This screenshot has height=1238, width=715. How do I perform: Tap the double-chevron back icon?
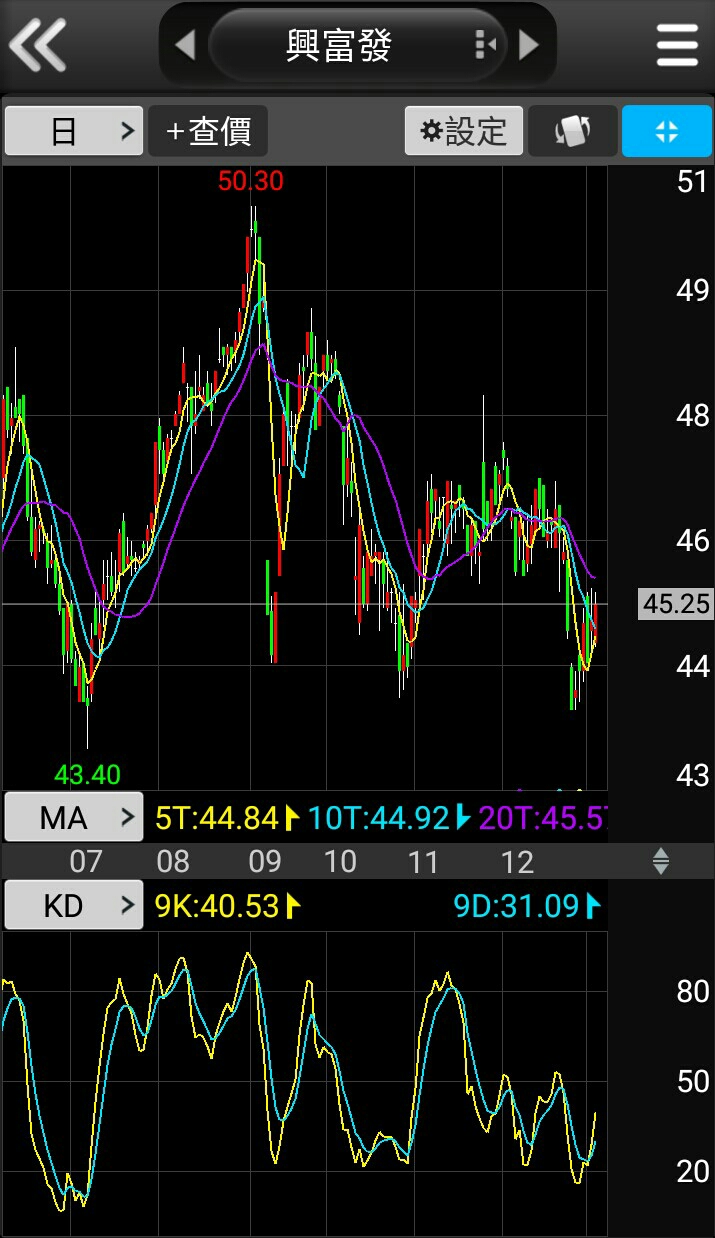pos(37,44)
